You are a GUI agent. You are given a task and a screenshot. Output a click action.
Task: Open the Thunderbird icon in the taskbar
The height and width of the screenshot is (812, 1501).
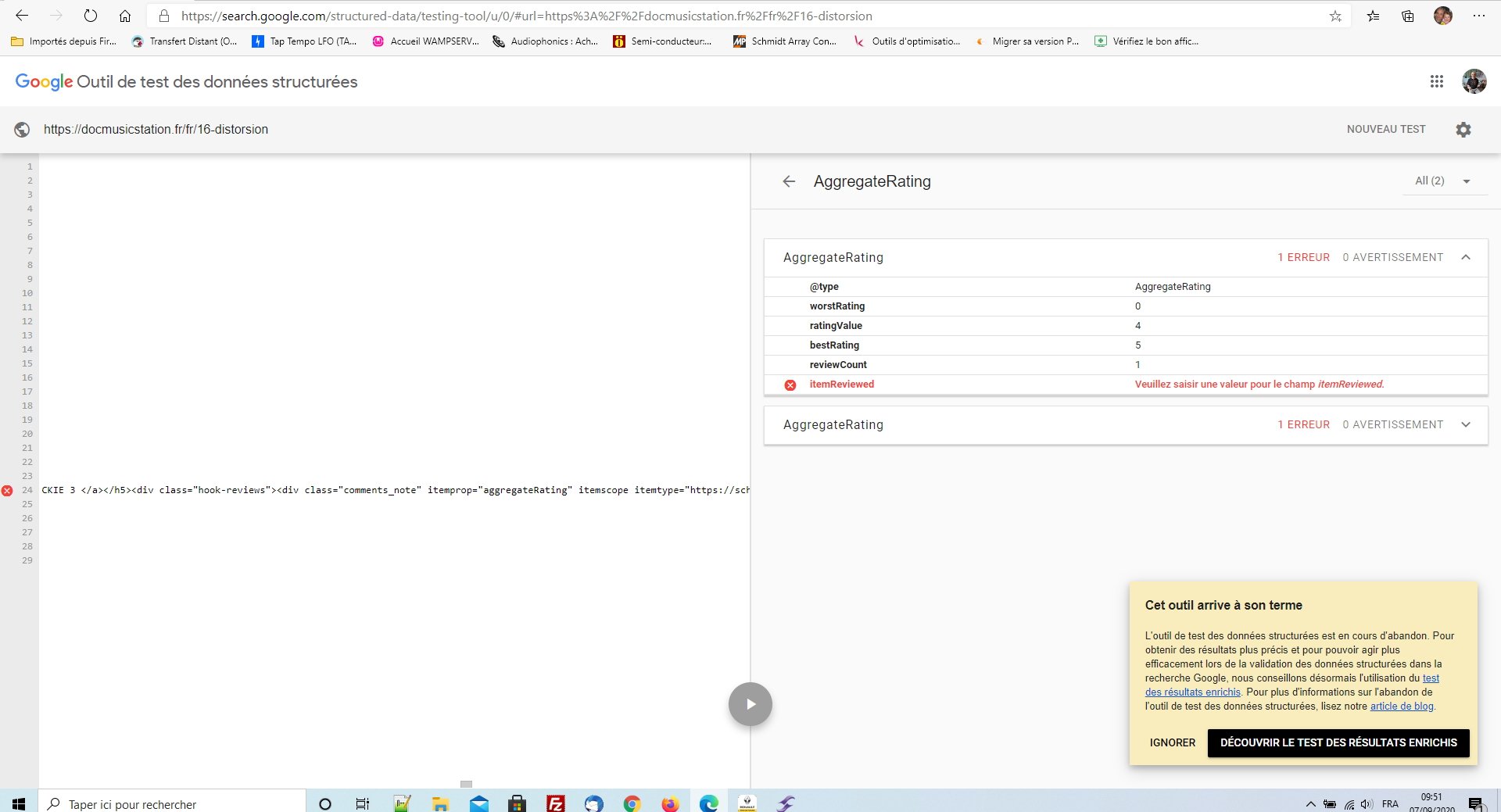click(594, 803)
